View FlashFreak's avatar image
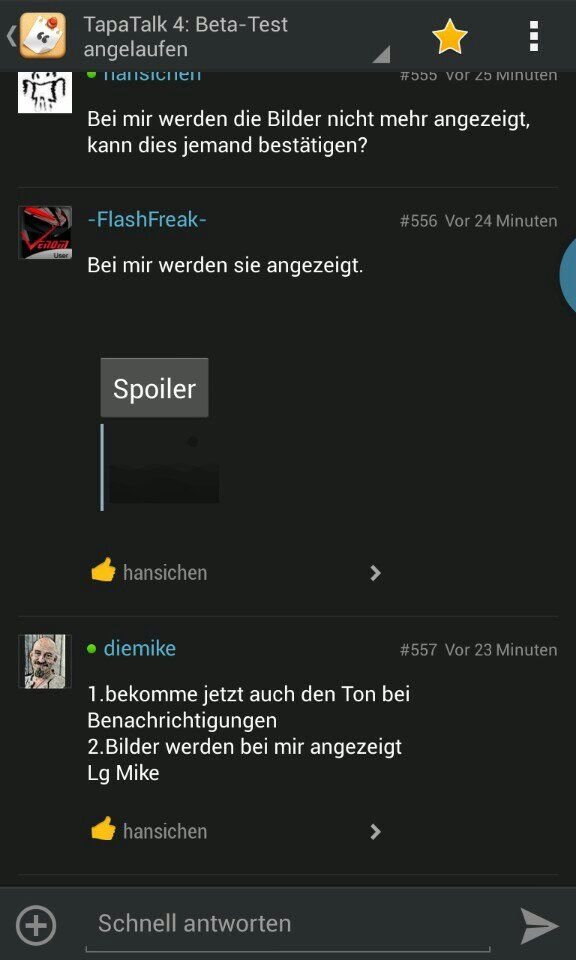576x960 pixels. pos(45,233)
